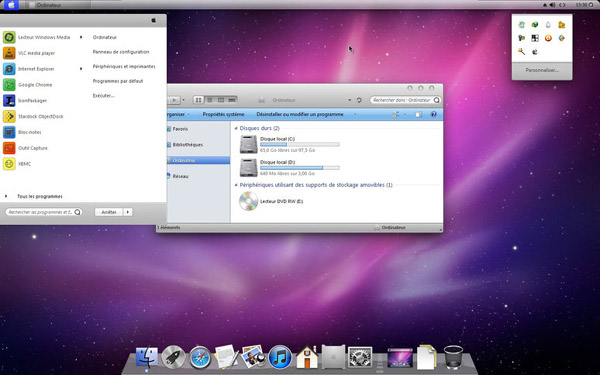Open Périphériques et imprimantes
Viewport: 600px width, 375px height.
[x=124, y=66]
